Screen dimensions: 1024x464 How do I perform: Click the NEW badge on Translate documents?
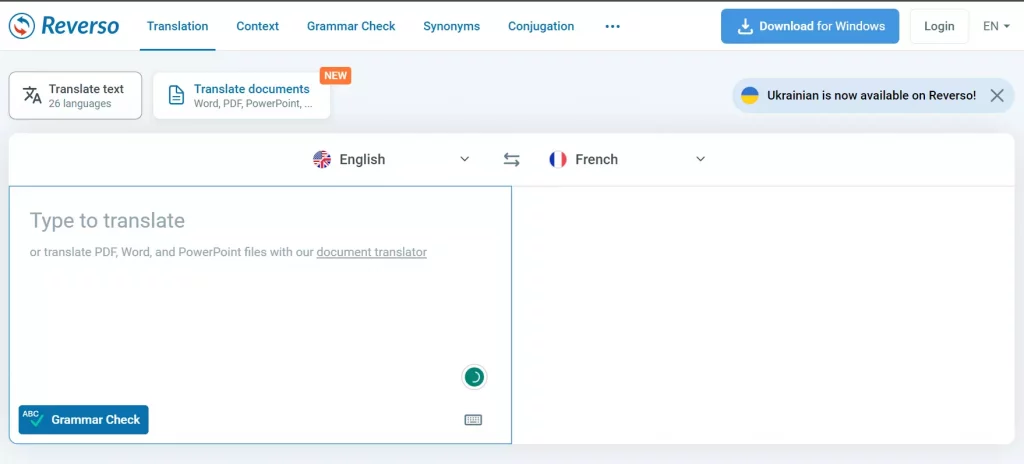click(x=336, y=75)
